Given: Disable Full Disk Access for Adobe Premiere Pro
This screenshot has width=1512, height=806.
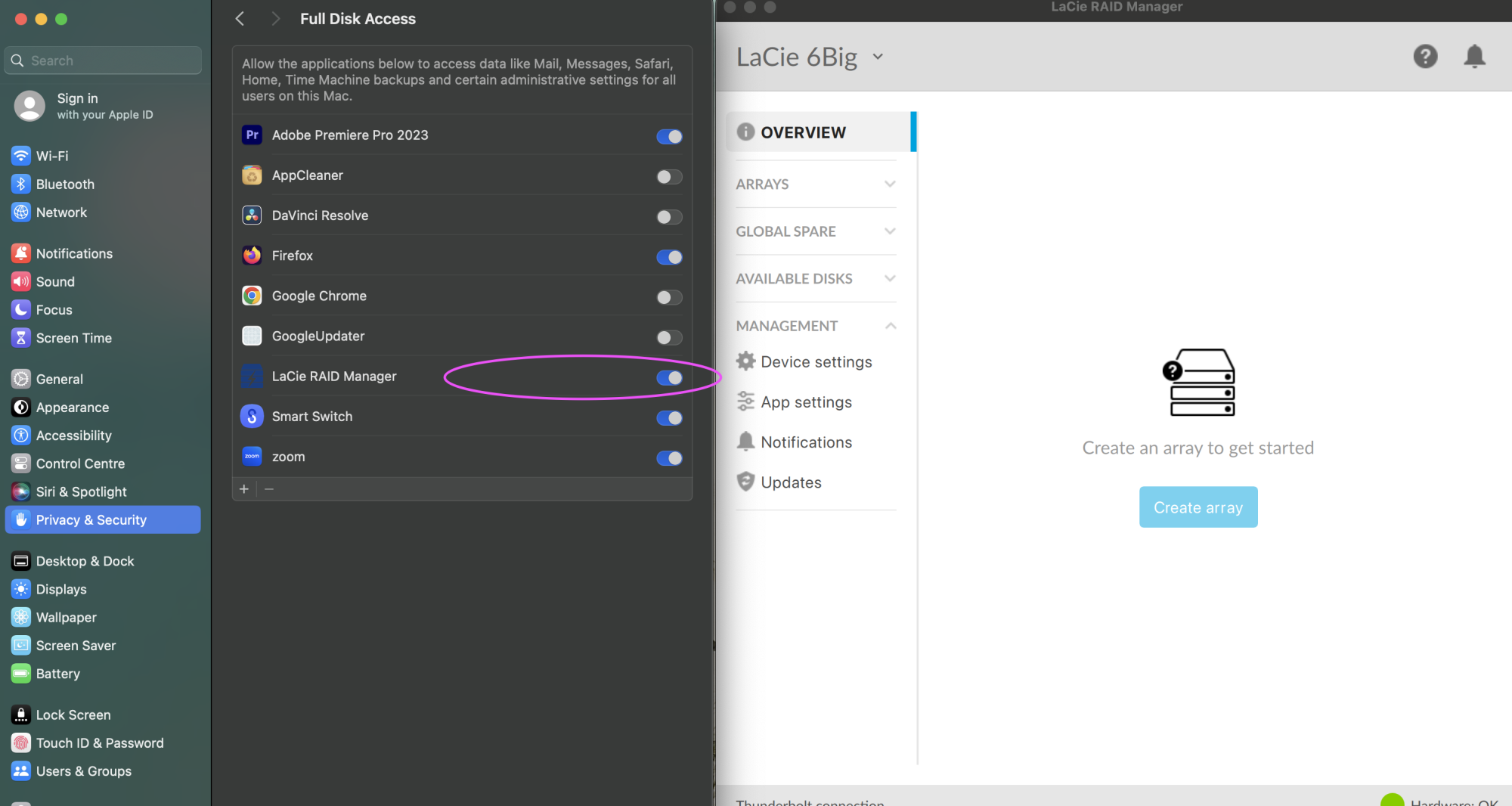Looking at the screenshot, I should coord(669,136).
